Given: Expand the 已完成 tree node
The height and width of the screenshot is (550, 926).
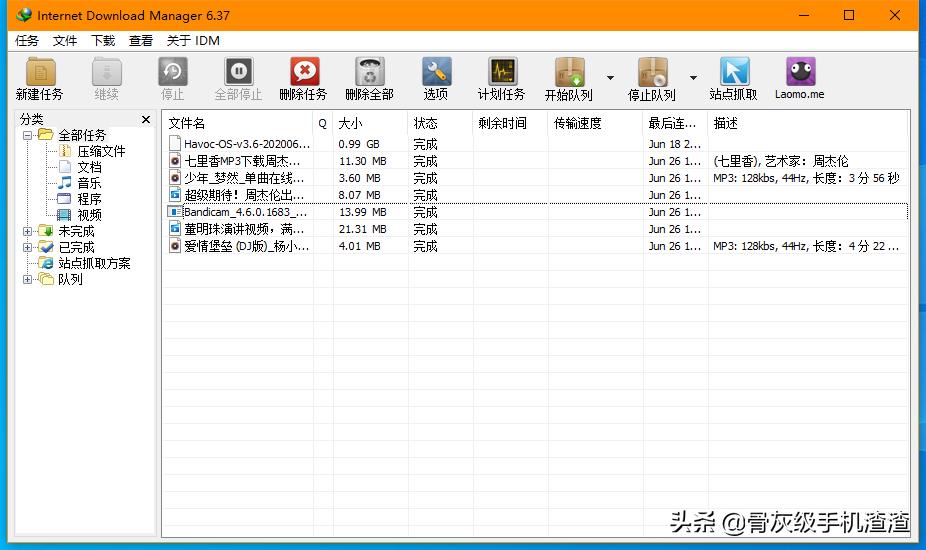Looking at the screenshot, I should click(x=28, y=247).
